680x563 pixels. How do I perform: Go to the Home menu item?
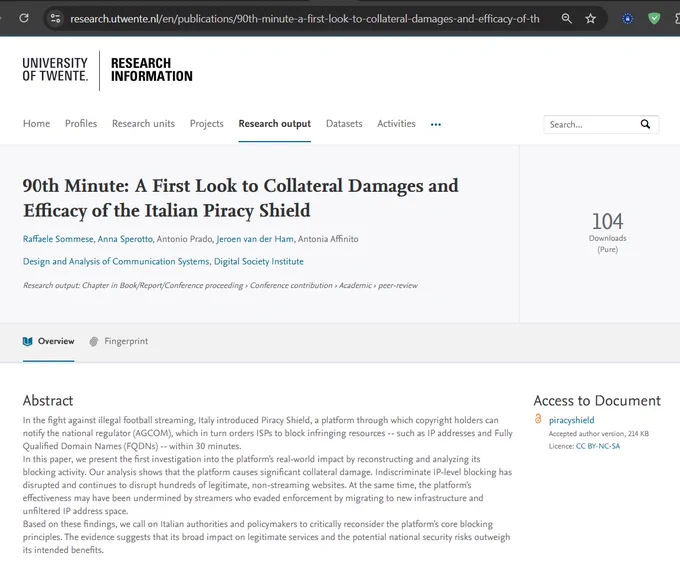point(36,124)
